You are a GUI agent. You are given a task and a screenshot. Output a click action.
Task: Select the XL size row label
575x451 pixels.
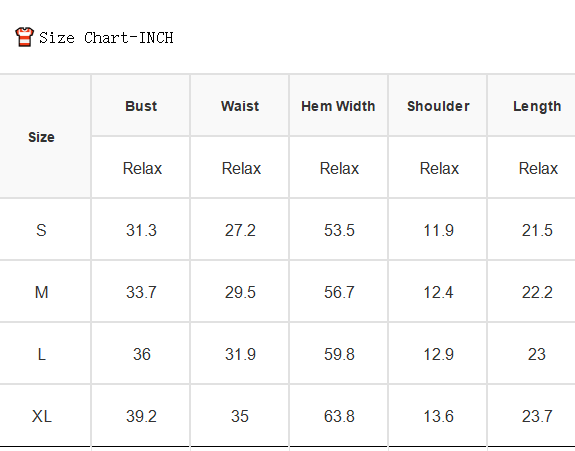point(41,416)
